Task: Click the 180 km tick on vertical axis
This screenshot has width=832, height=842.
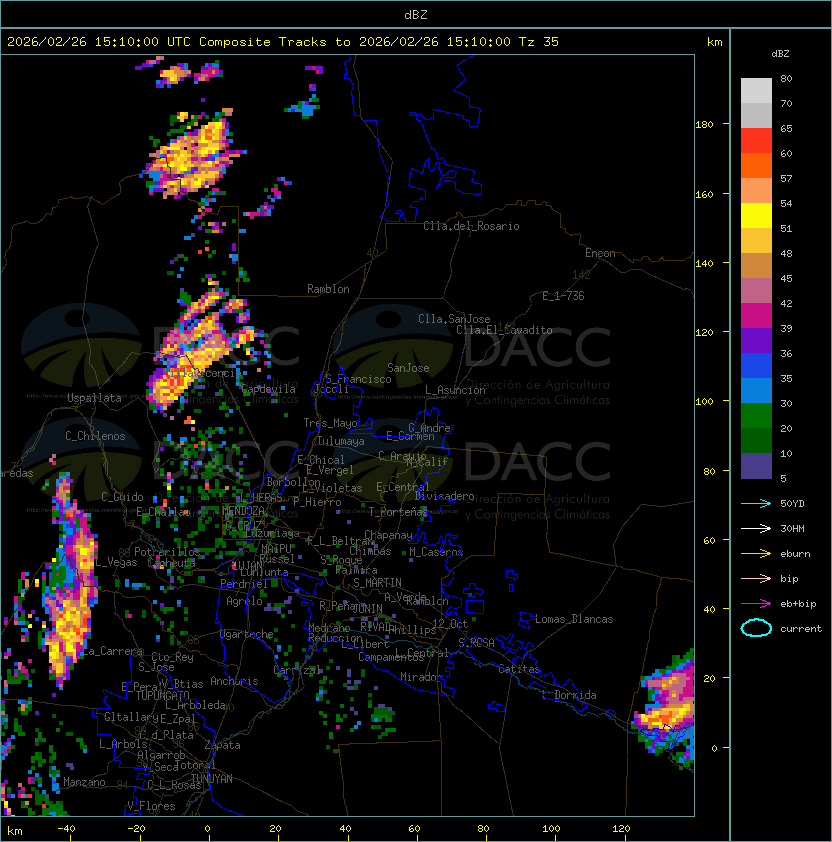Action: pos(704,125)
